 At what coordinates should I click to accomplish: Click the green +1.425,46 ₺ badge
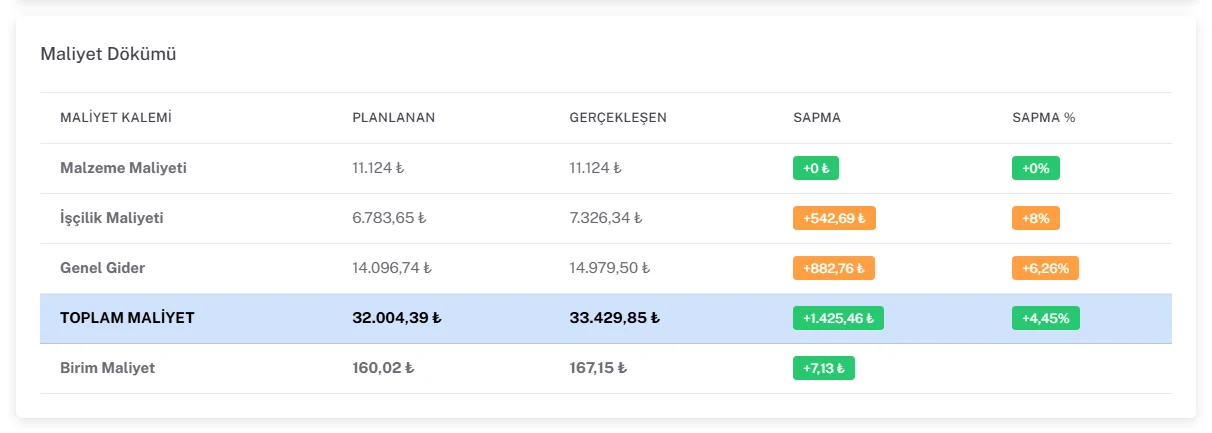tap(838, 318)
